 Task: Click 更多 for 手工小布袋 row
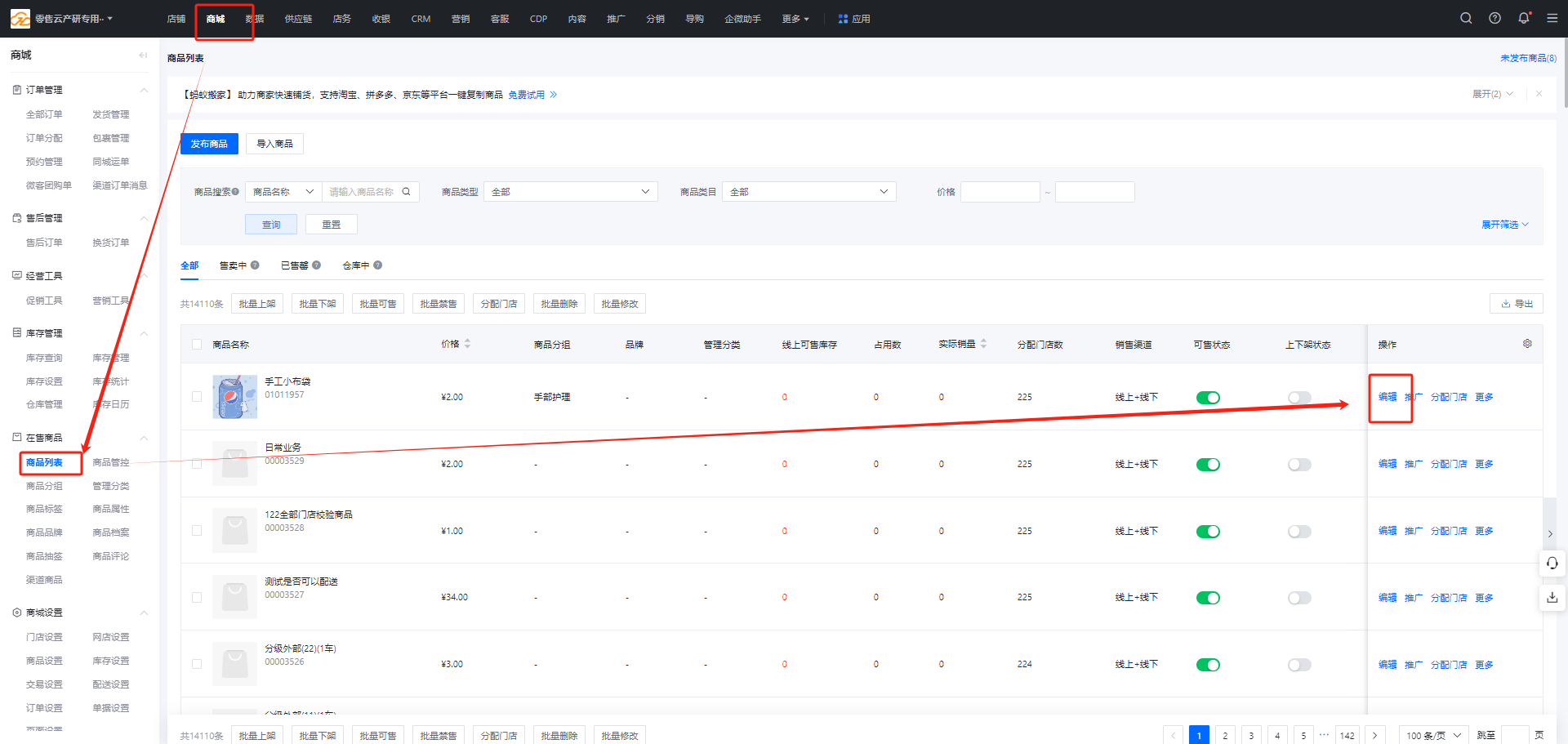[1484, 397]
